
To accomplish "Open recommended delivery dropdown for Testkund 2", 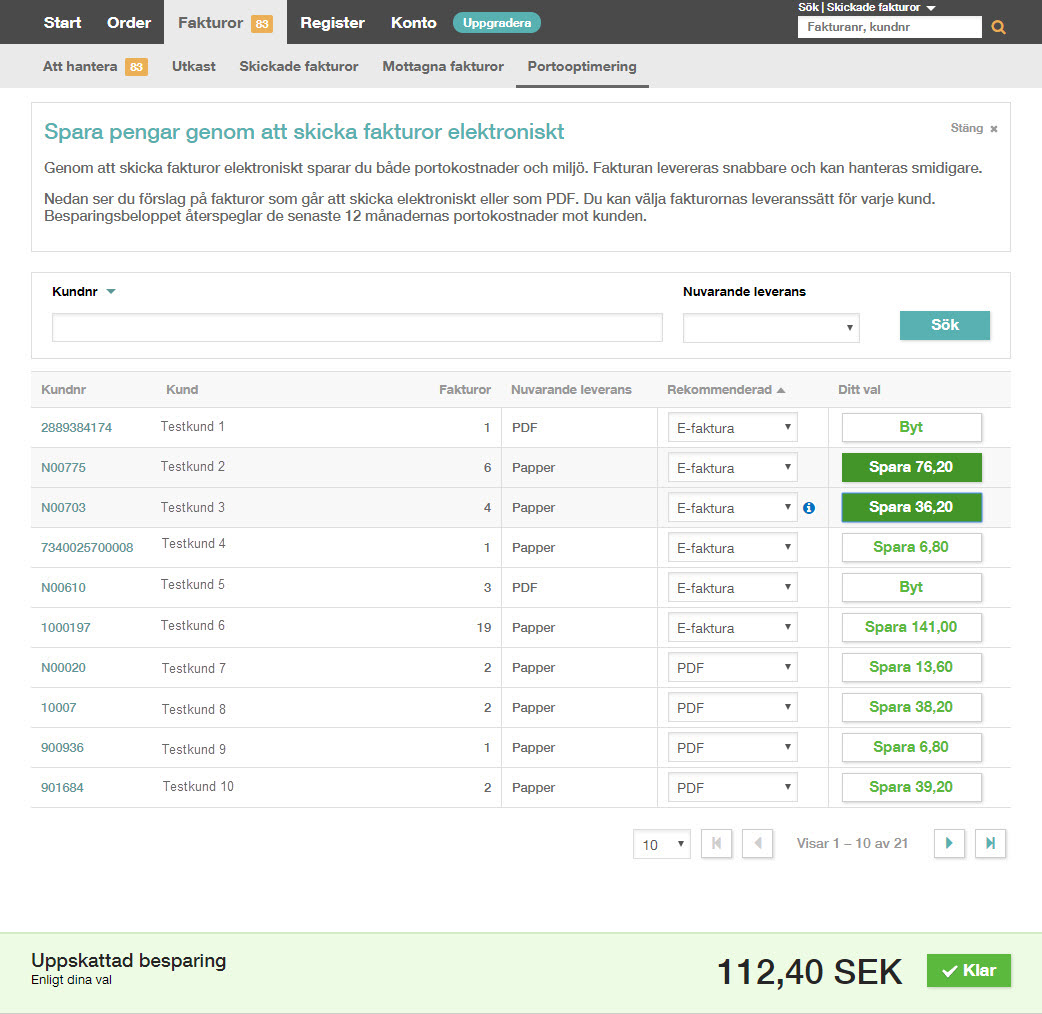I will (x=732, y=468).
